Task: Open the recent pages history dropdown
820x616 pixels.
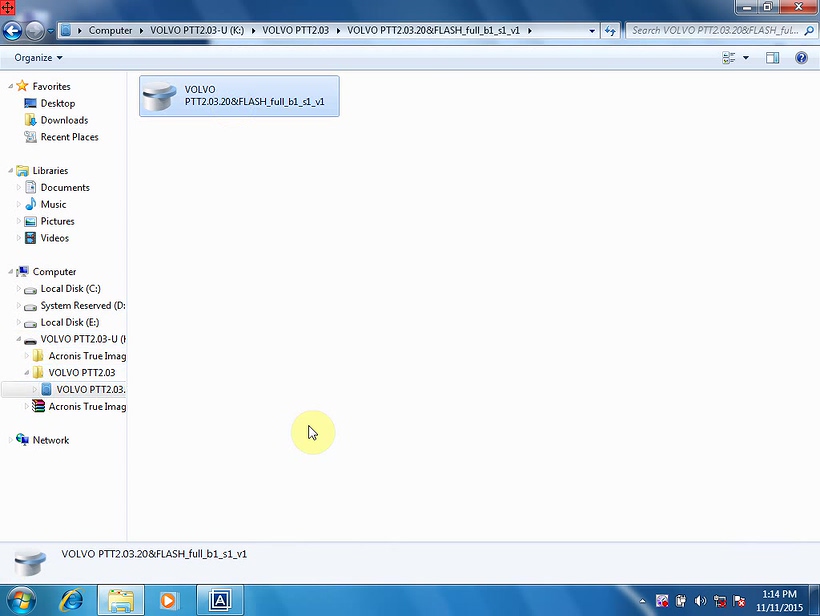Action: (x=50, y=31)
